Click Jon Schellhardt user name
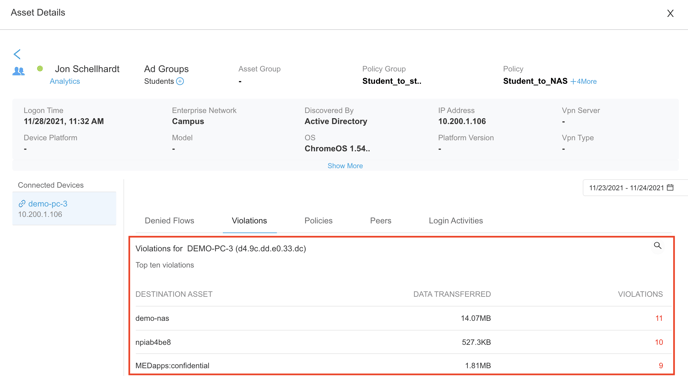Viewport: 688px width, 376px height. pyautogui.click(x=87, y=69)
